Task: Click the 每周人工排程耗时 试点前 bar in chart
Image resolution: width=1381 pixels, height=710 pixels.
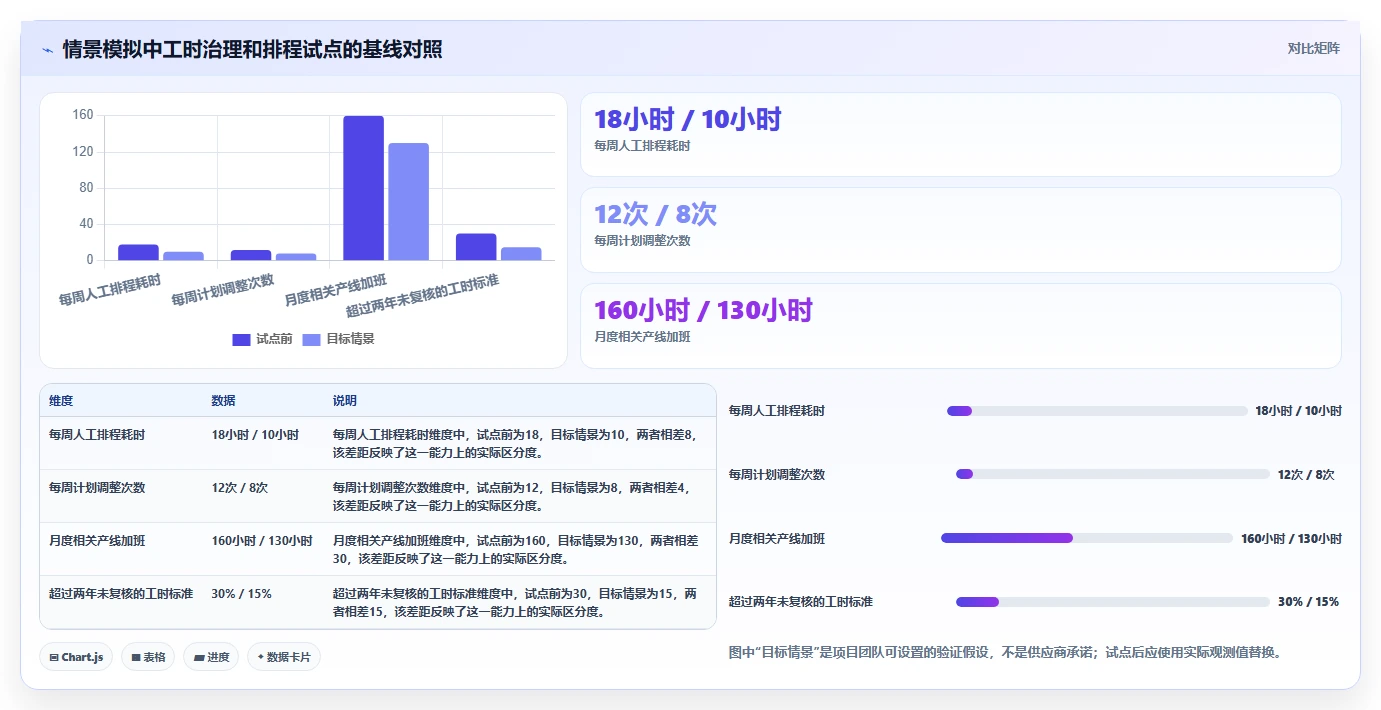Action: coord(138,252)
